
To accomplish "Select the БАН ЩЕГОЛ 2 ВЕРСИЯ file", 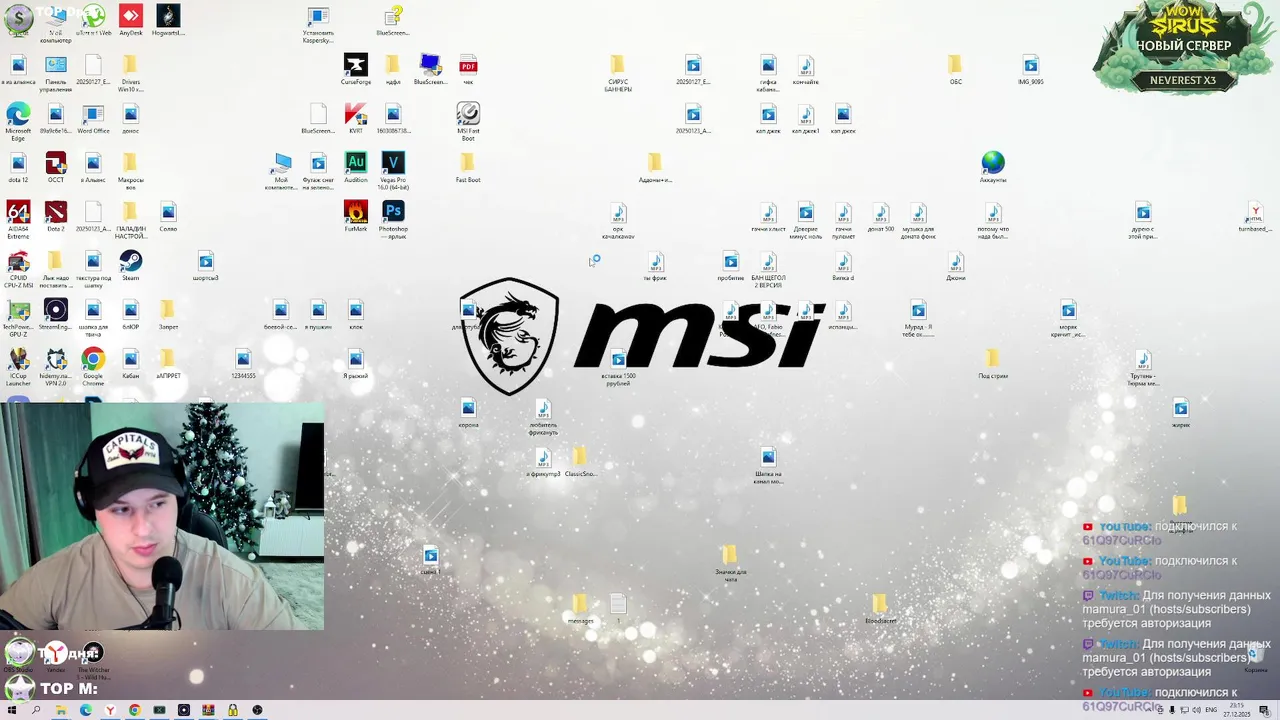I will (x=768, y=269).
